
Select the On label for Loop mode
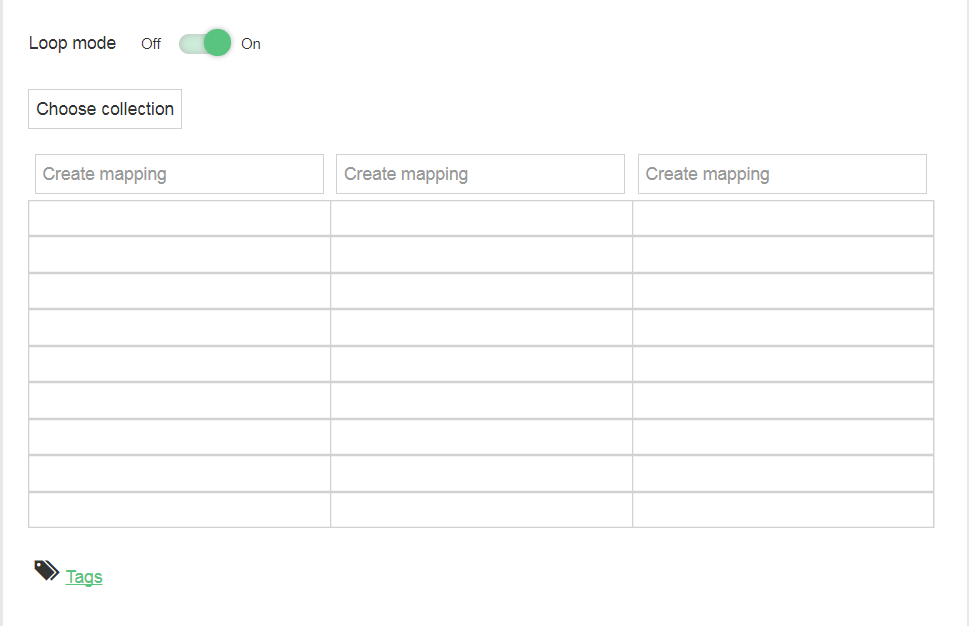251,44
